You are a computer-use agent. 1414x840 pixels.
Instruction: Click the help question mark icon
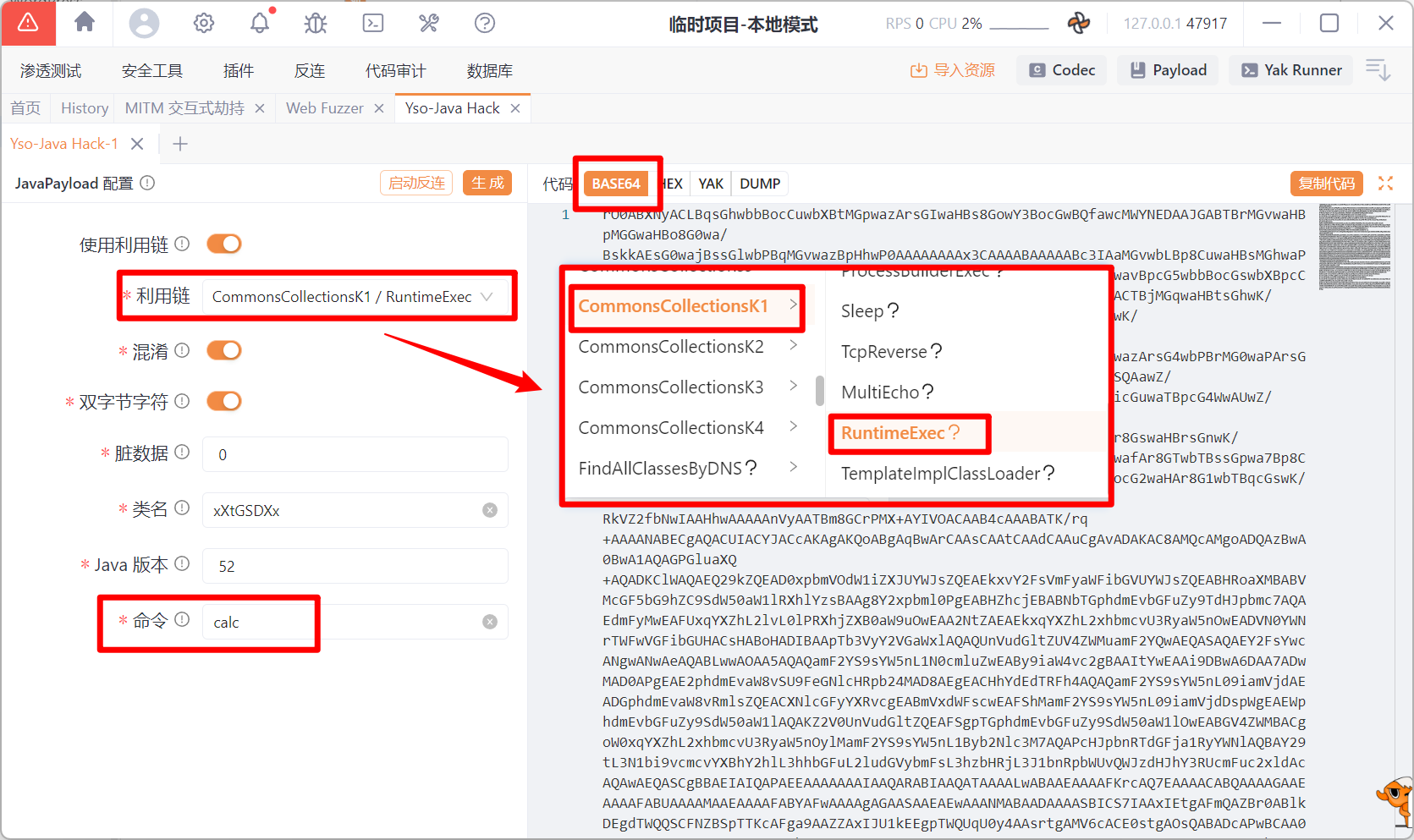(485, 23)
